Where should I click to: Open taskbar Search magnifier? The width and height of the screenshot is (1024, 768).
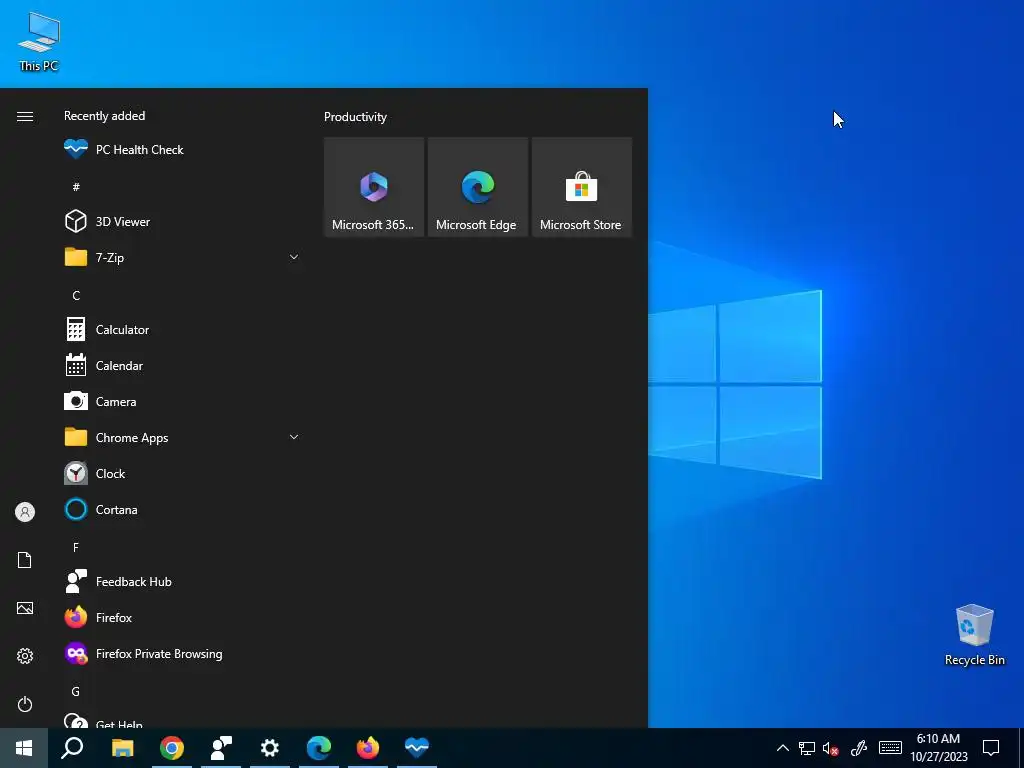72,748
